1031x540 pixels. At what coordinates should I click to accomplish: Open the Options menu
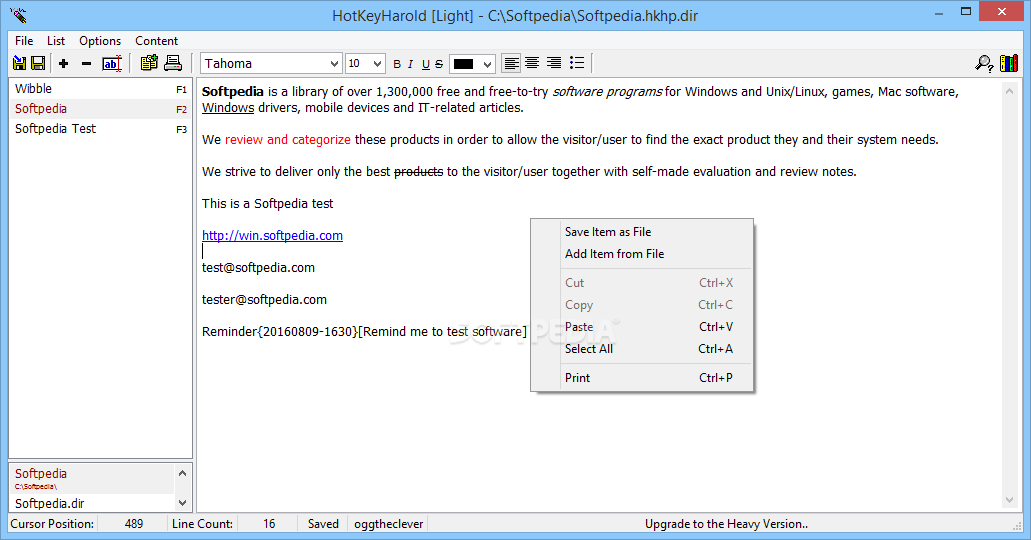pyautogui.click(x=100, y=41)
